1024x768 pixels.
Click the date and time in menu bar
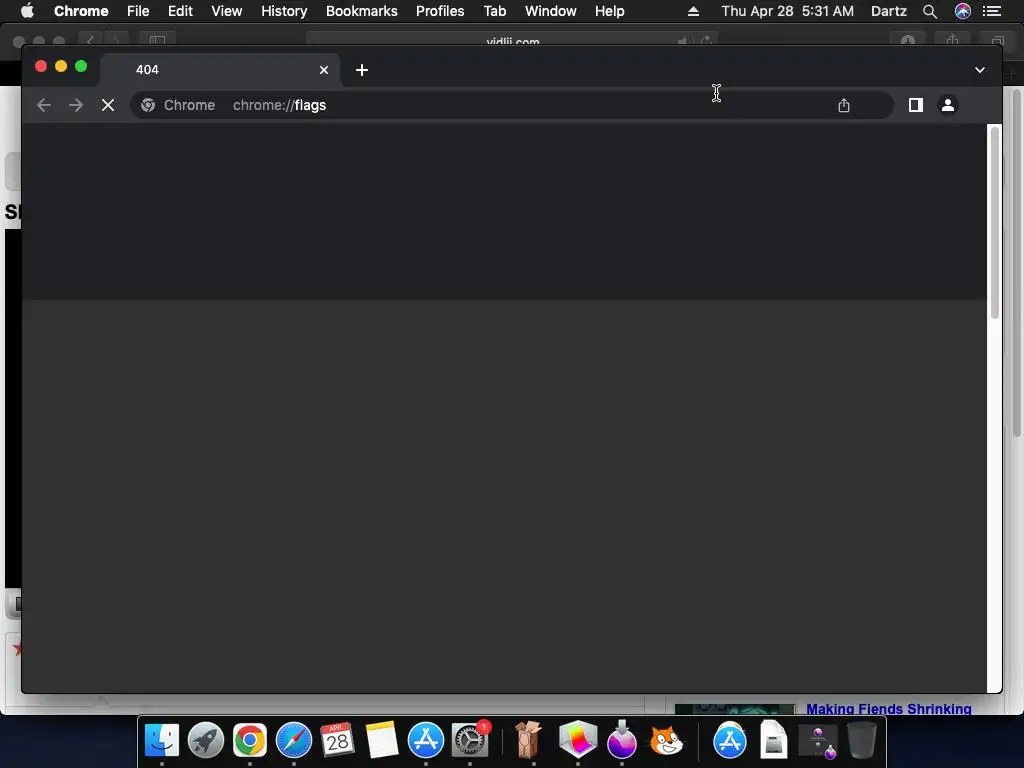tap(788, 11)
